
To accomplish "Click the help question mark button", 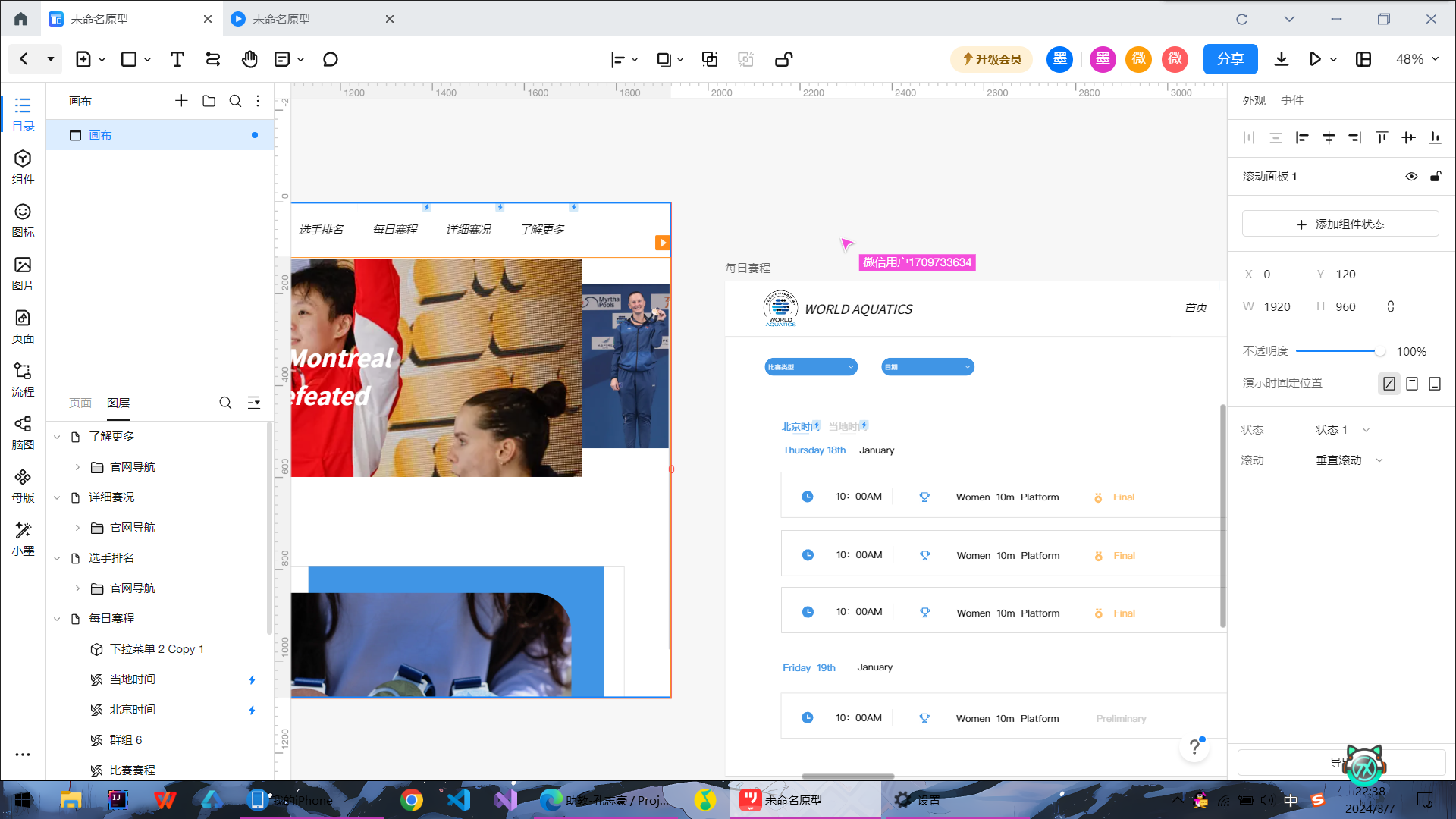I will pyautogui.click(x=1194, y=748).
